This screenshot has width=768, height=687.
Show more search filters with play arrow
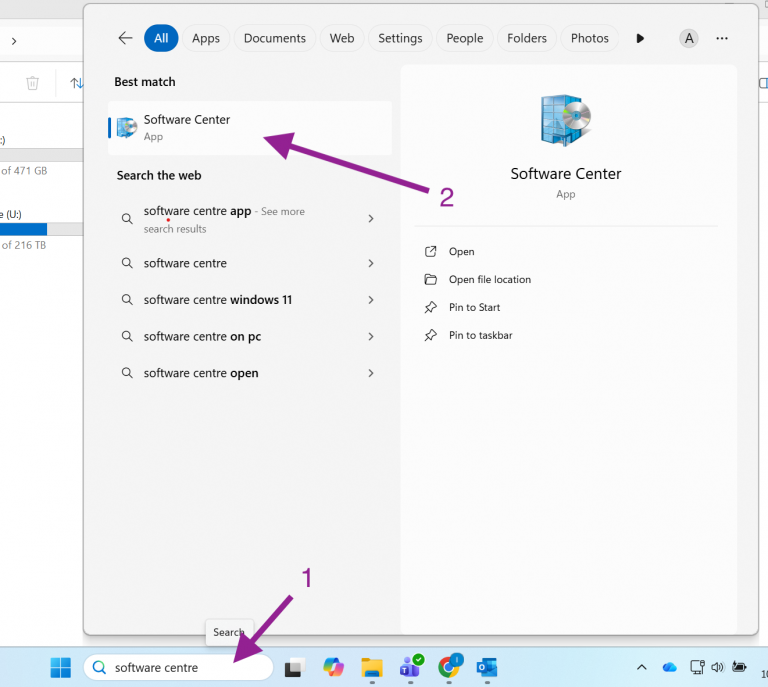click(x=640, y=38)
